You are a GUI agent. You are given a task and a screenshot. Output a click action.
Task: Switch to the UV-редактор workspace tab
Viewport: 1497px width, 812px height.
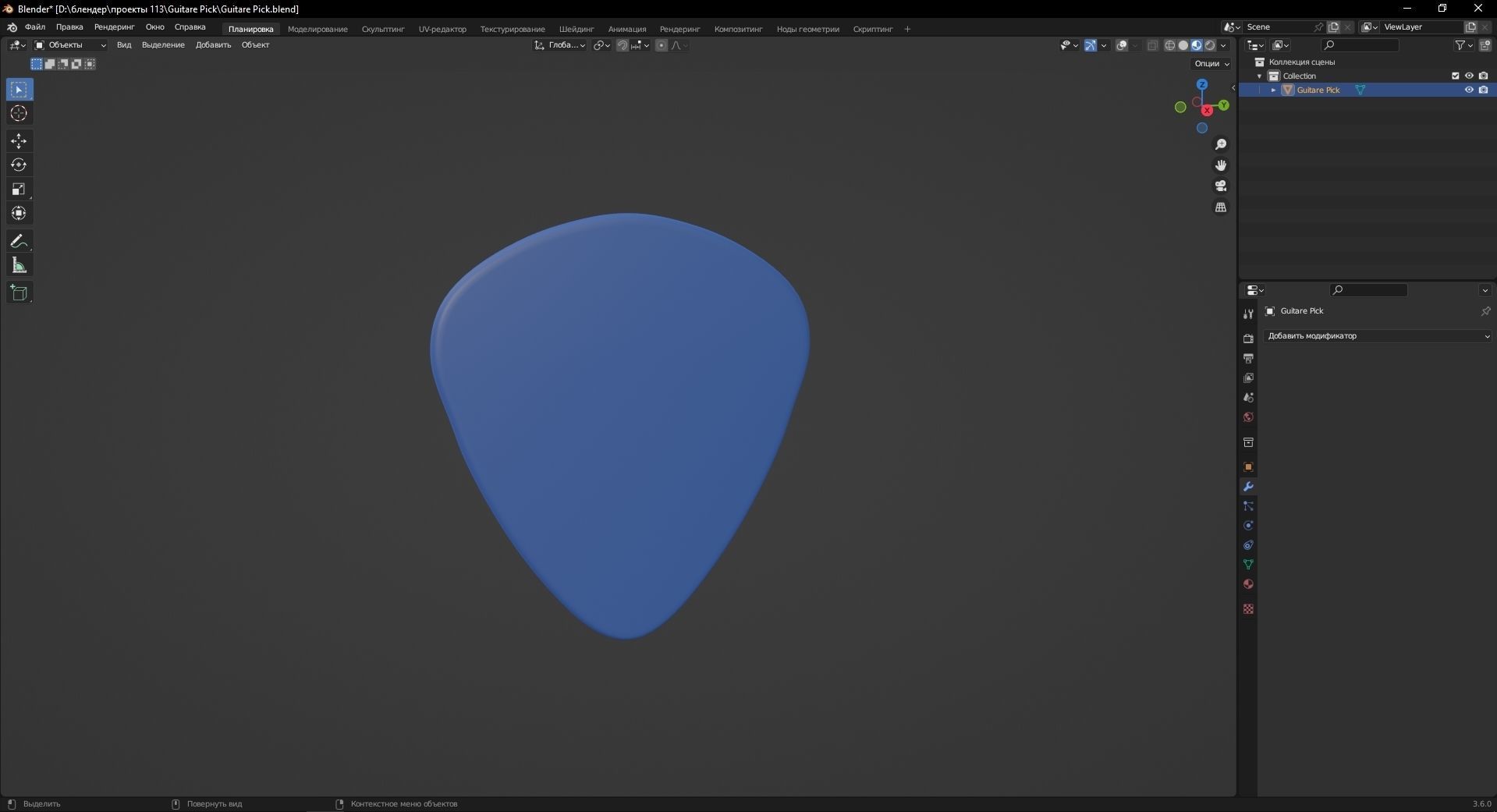(x=442, y=29)
